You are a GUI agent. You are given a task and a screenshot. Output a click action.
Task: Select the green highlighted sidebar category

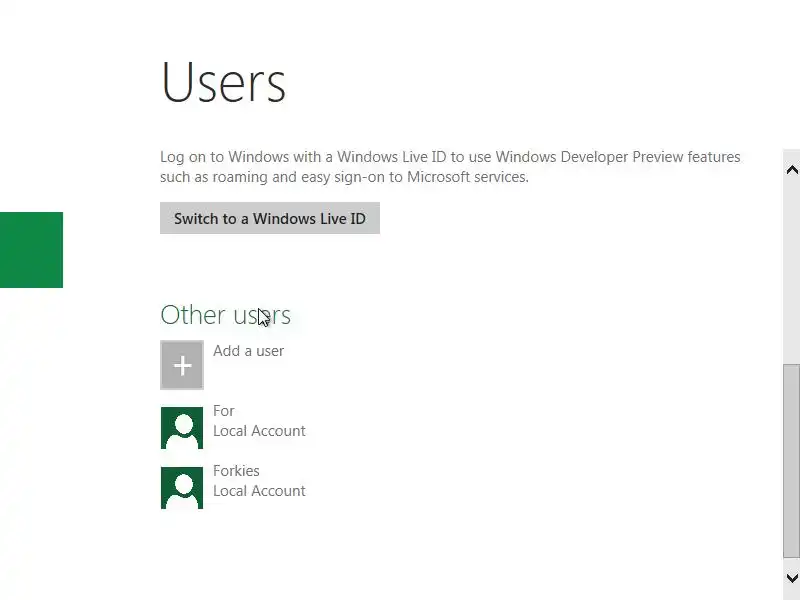tap(31, 250)
